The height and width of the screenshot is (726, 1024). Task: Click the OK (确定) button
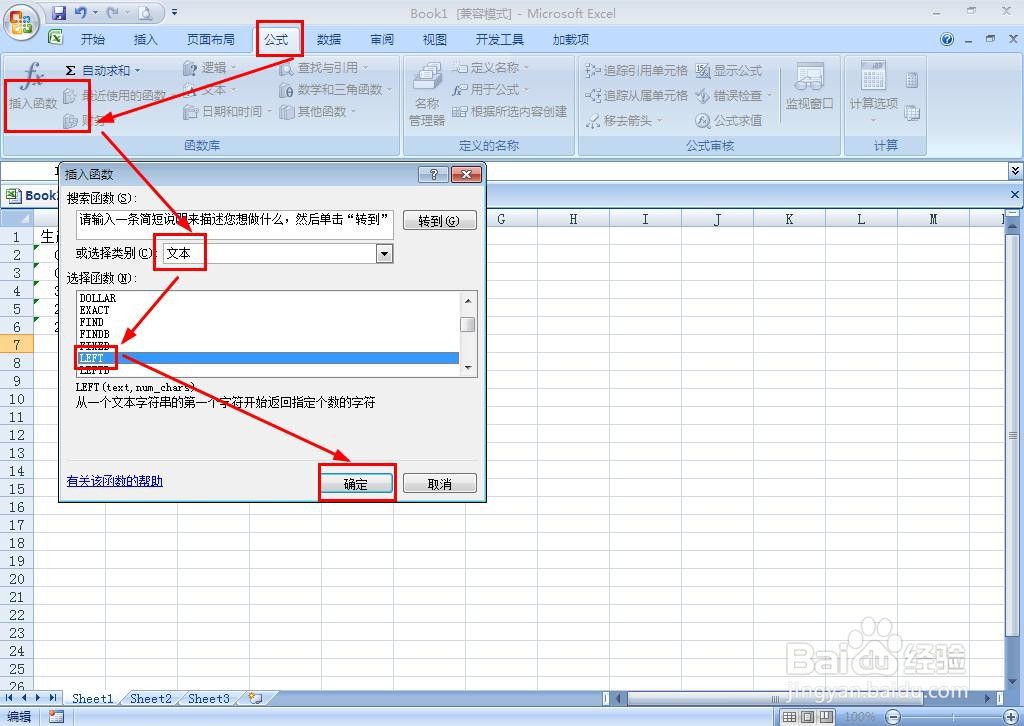[x=356, y=484]
